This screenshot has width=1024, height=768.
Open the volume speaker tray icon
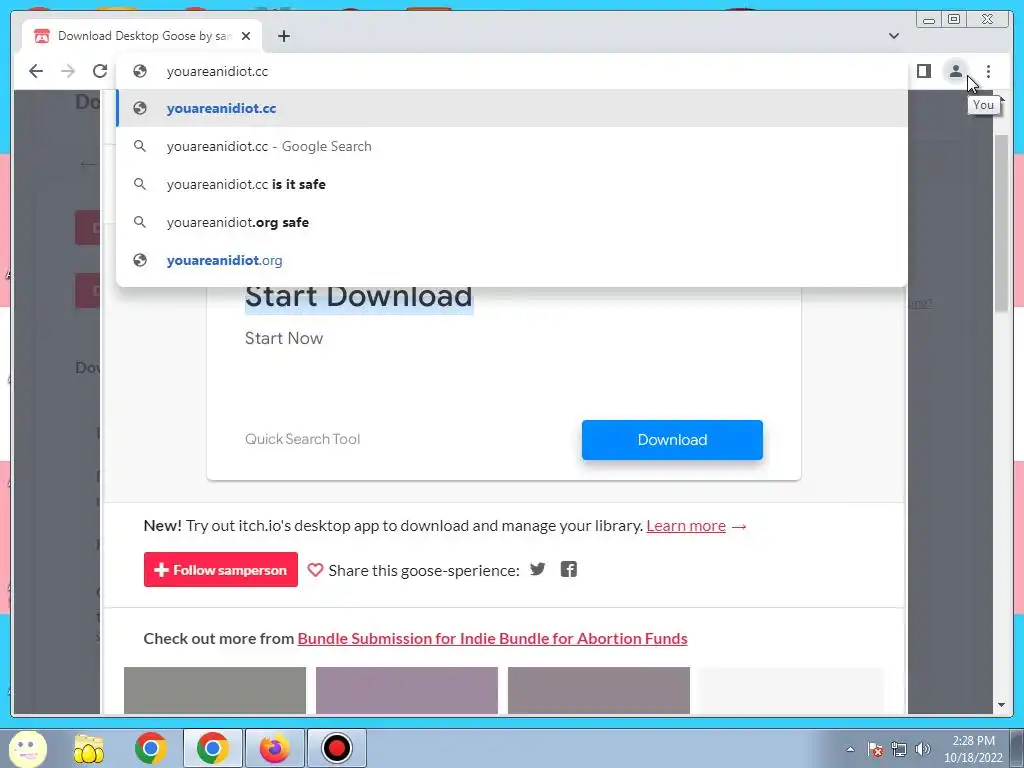[923, 750]
